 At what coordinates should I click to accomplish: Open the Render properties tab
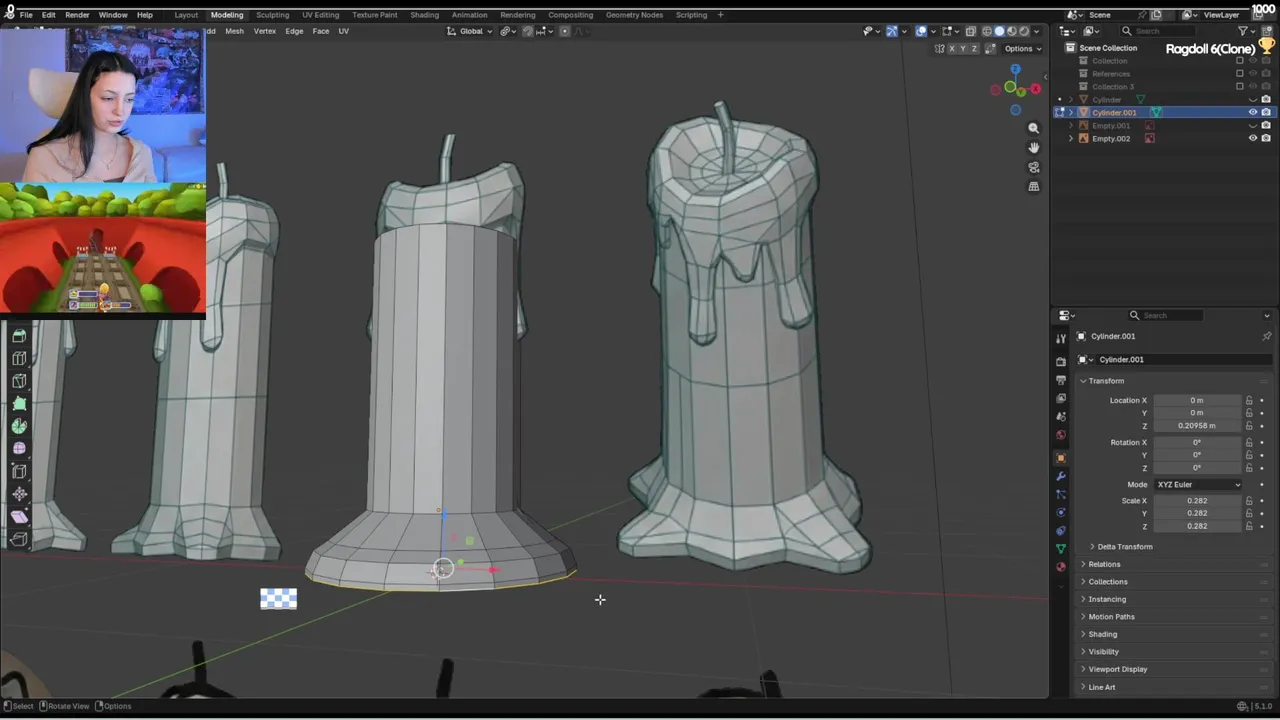point(1061,361)
